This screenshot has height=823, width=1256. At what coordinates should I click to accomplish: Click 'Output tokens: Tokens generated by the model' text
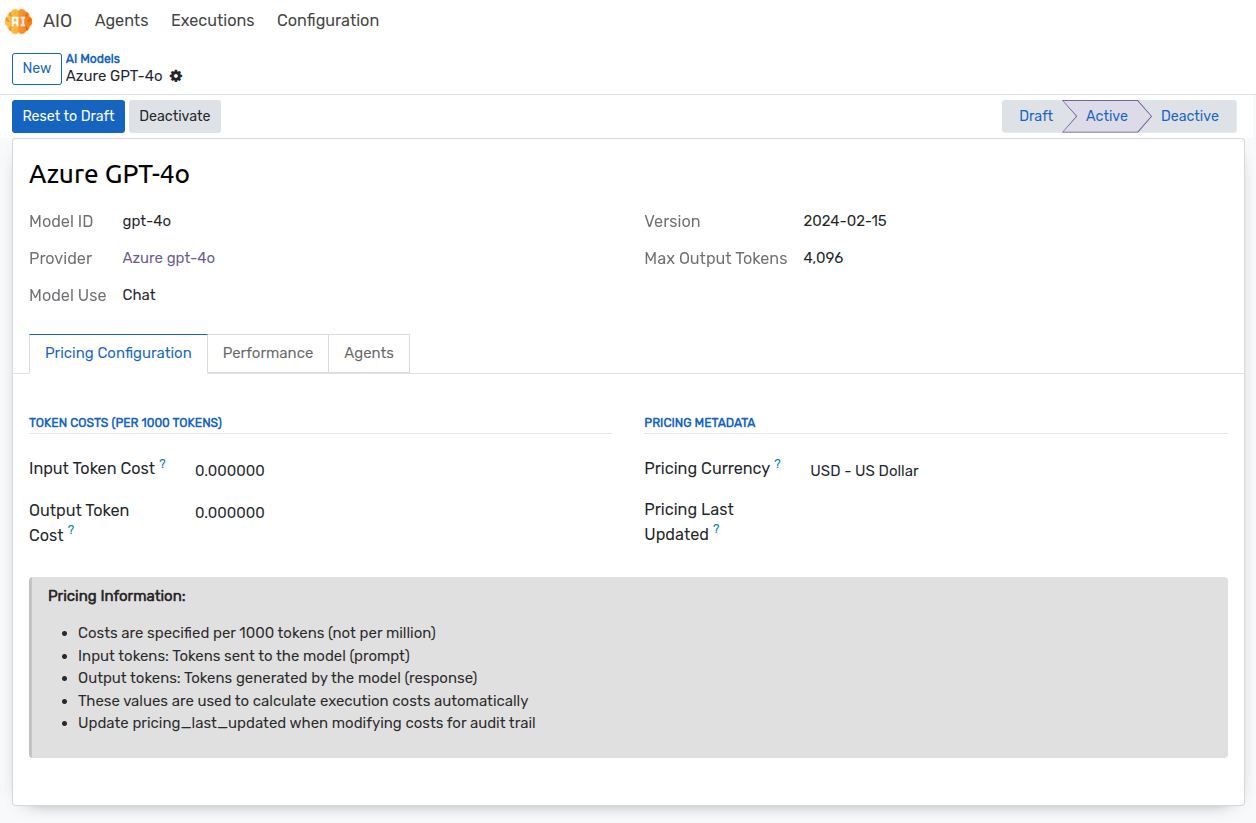tap(278, 678)
